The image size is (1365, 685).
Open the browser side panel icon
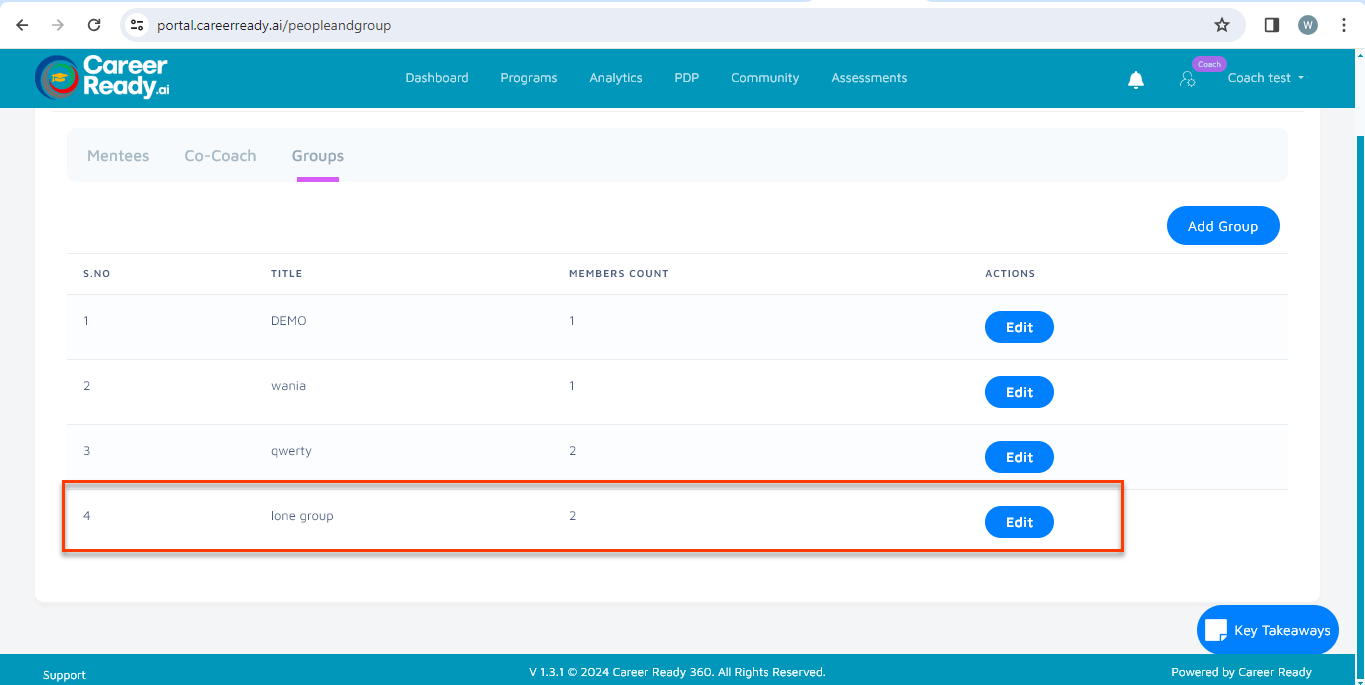[1271, 25]
